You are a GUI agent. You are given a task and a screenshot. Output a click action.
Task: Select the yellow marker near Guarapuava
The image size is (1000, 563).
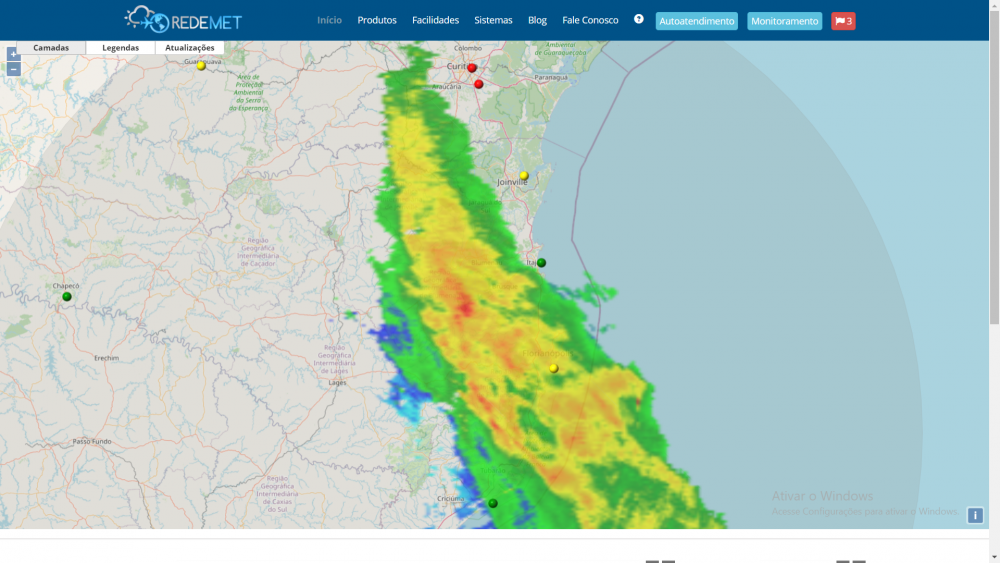(x=201, y=66)
